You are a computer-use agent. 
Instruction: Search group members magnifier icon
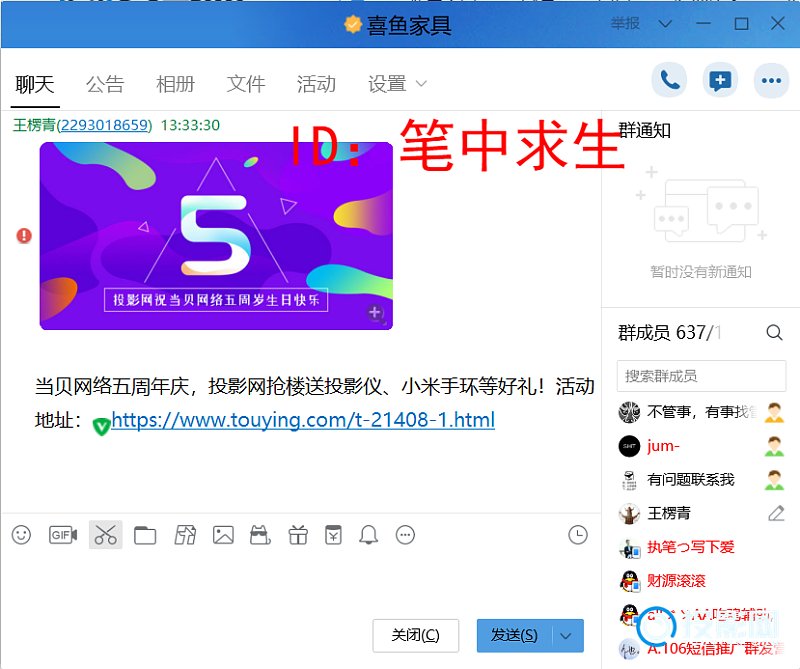point(774,333)
